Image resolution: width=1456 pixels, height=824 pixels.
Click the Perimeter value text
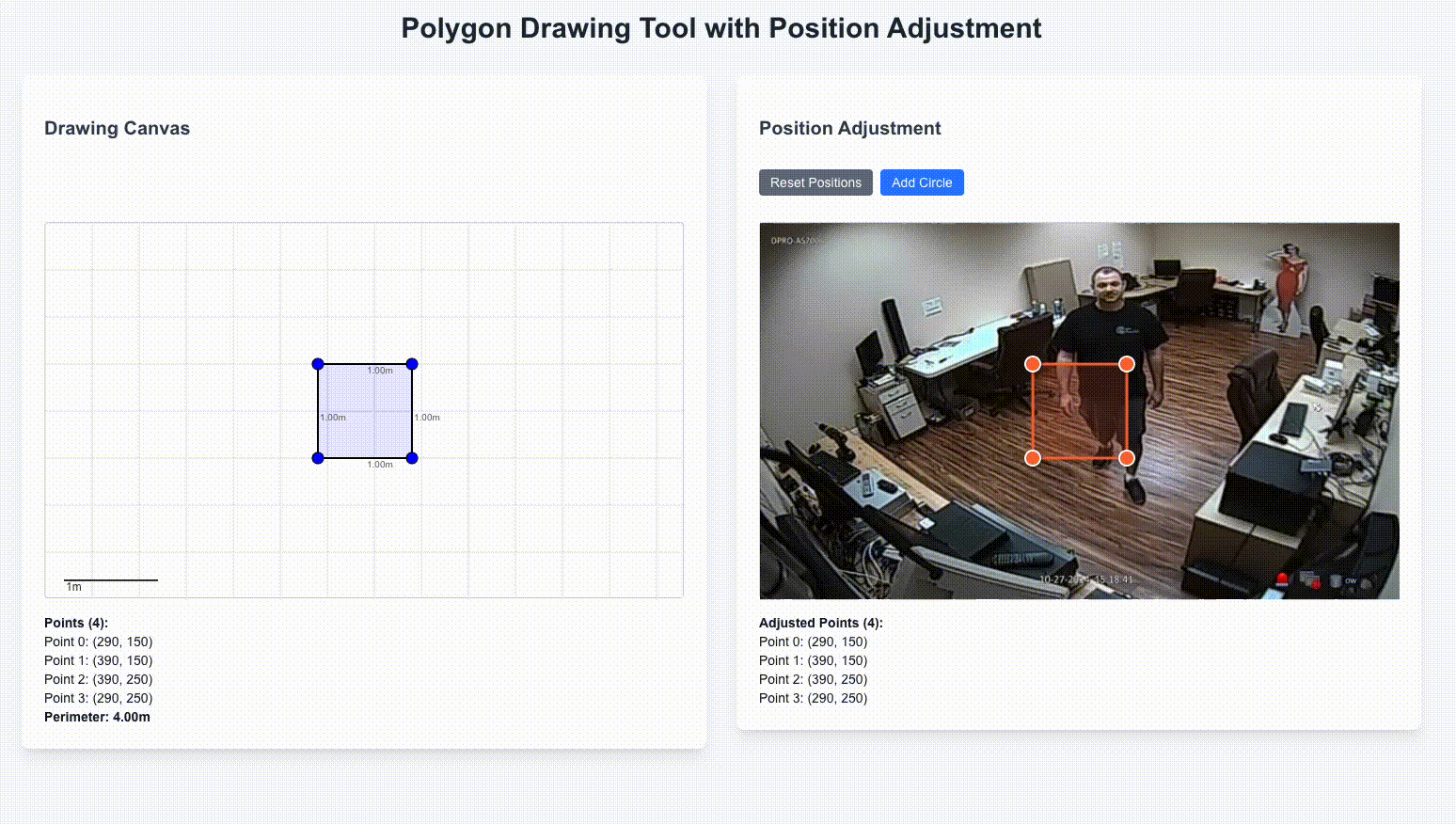click(97, 717)
